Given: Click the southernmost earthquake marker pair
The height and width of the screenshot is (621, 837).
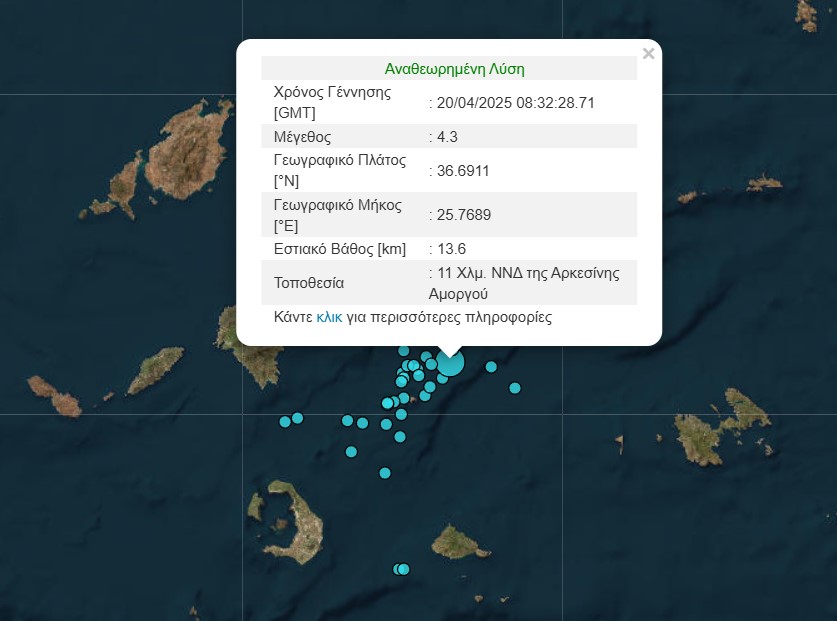Looking at the screenshot, I should 401,569.
